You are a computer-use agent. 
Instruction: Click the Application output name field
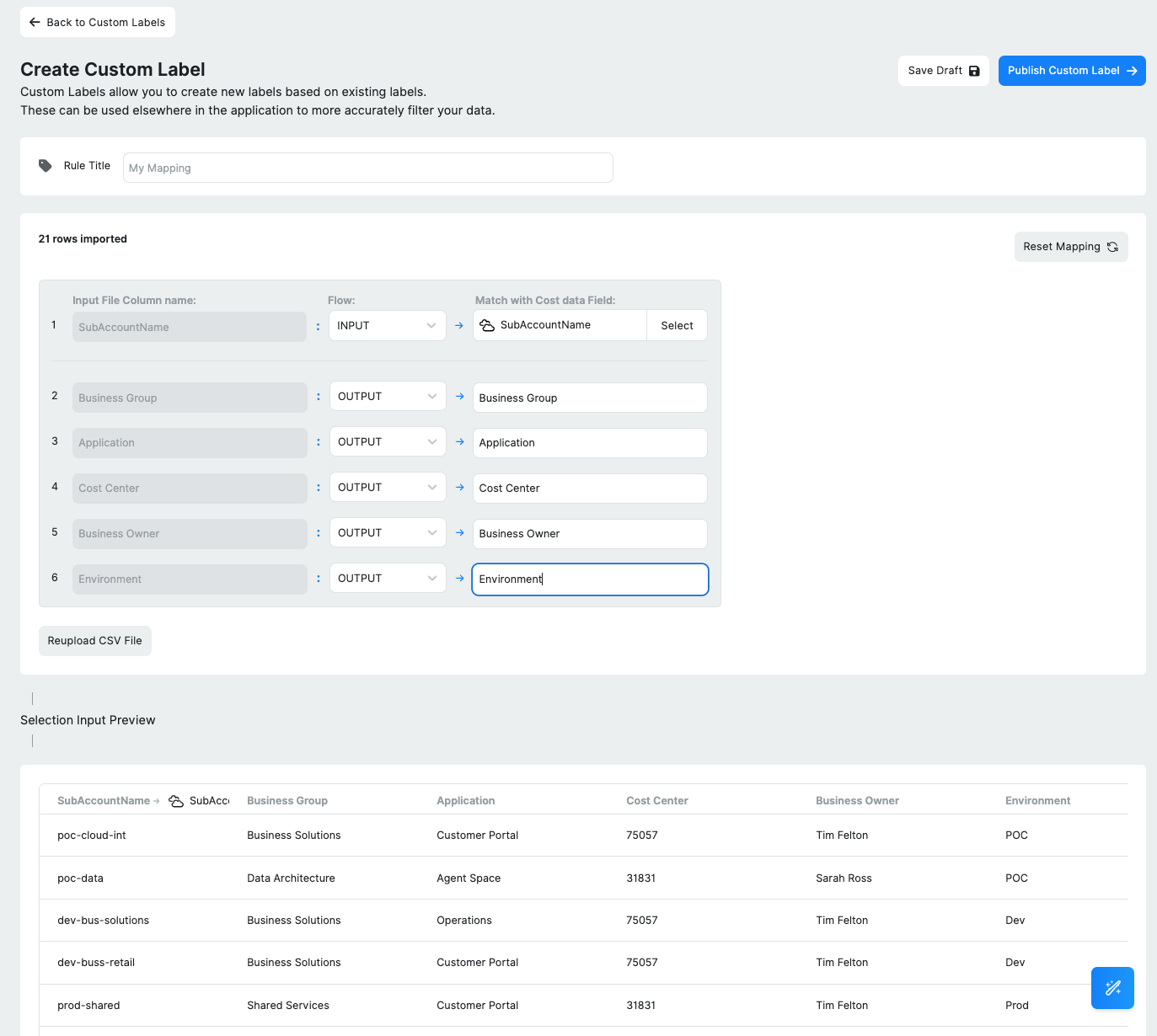(589, 443)
